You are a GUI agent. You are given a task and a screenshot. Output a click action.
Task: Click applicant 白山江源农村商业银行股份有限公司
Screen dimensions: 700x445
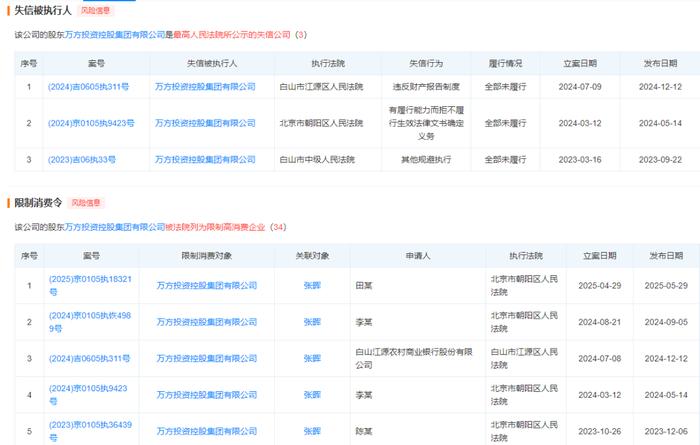[x=414, y=358]
